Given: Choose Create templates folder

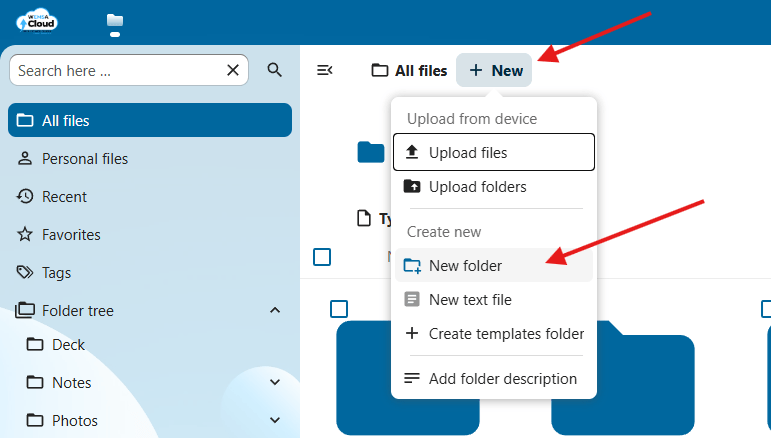Looking at the screenshot, I should click(494, 334).
